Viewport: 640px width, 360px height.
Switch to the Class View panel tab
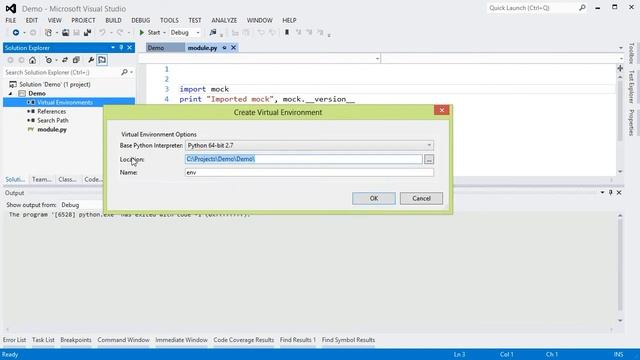click(x=67, y=180)
